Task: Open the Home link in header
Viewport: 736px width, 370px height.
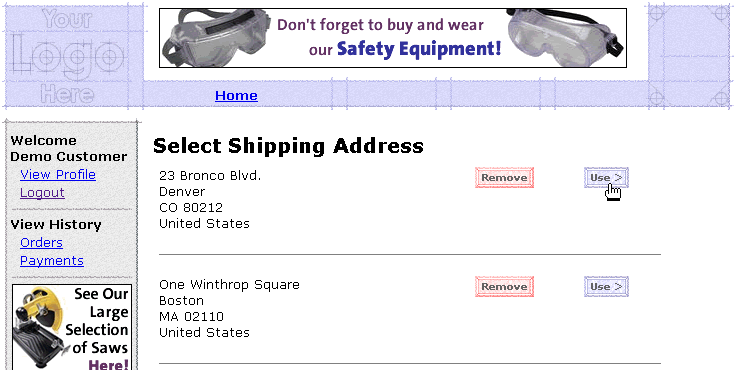Action: pyautogui.click(x=236, y=95)
